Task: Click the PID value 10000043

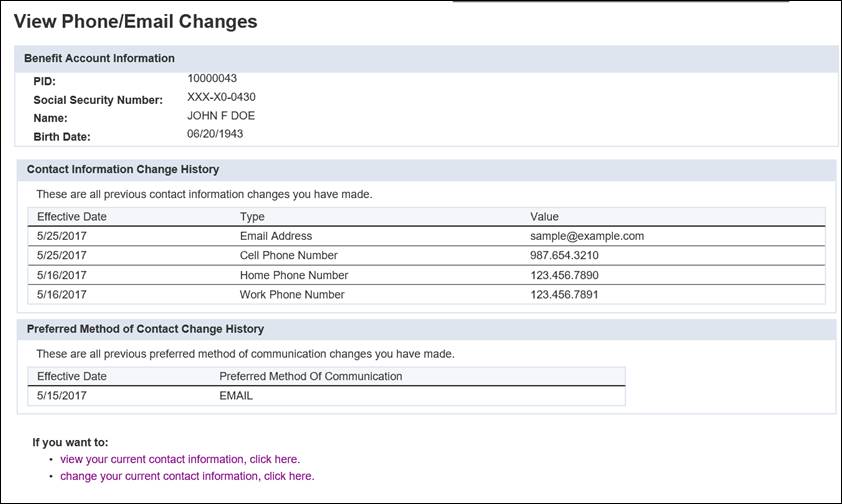Action: [x=212, y=78]
